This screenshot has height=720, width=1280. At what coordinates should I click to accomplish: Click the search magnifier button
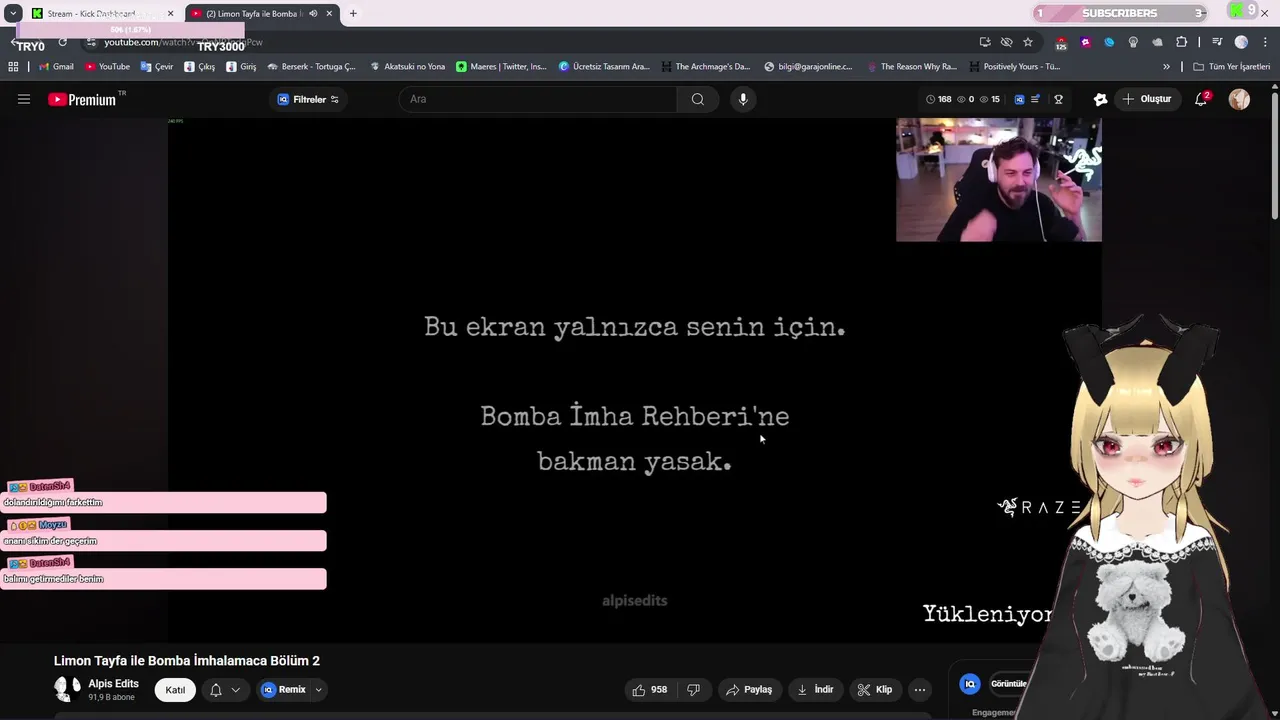[x=698, y=99]
